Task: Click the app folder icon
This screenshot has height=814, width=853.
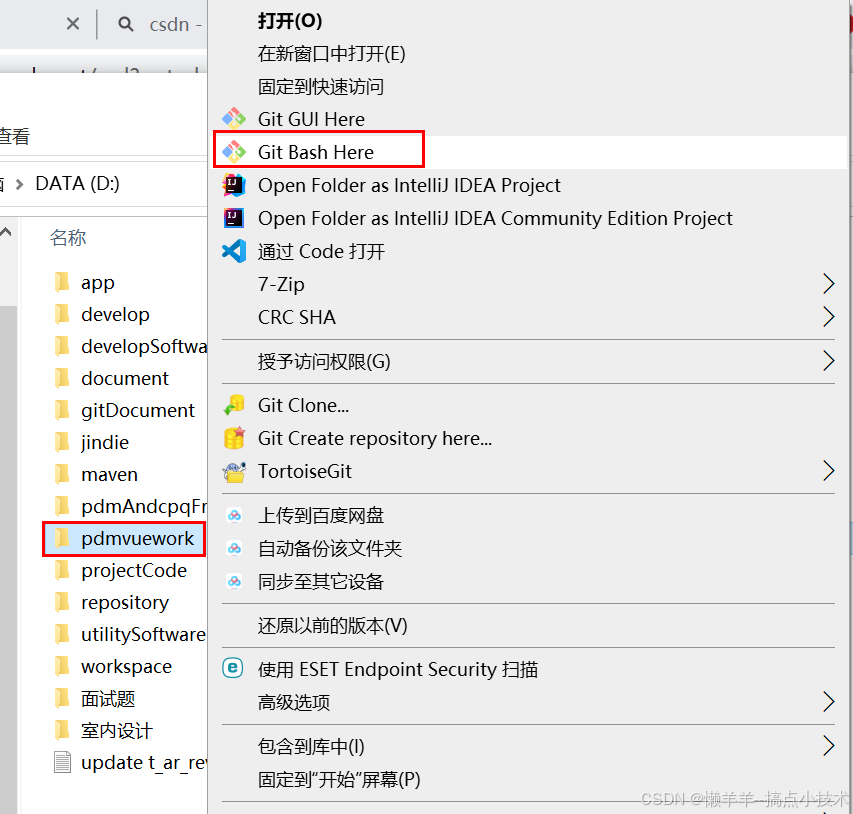Action: [x=62, y=282]
